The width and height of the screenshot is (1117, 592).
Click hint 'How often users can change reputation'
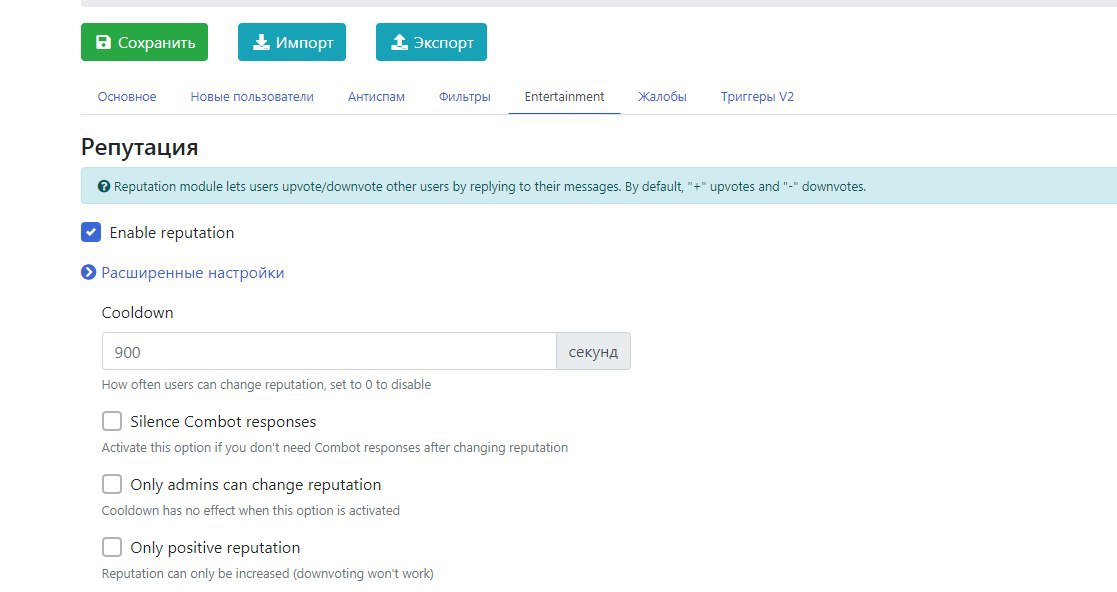click(x=266, y=385)
